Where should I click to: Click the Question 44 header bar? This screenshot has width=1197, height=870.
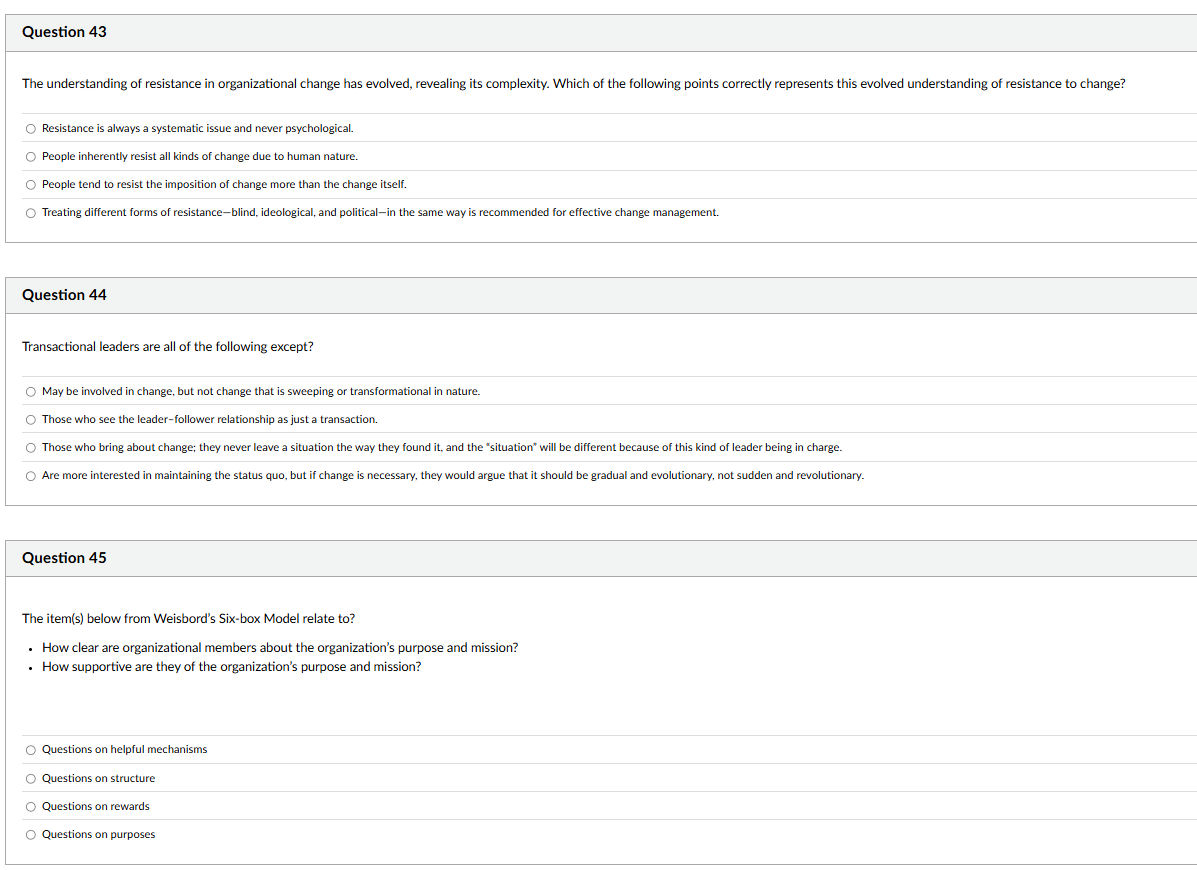tap(64, 294)
